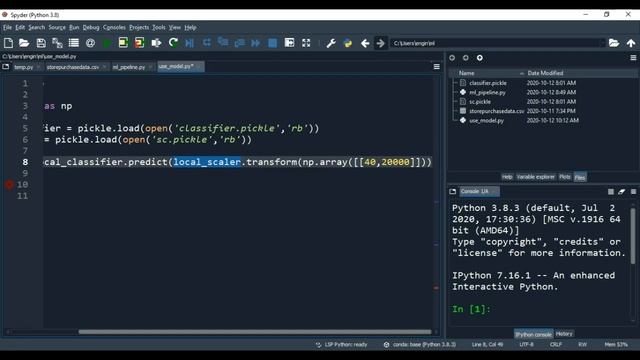Clear the console with the eraser icon
This screenshot has width=640, height=360.
click(x=621, y=191)
